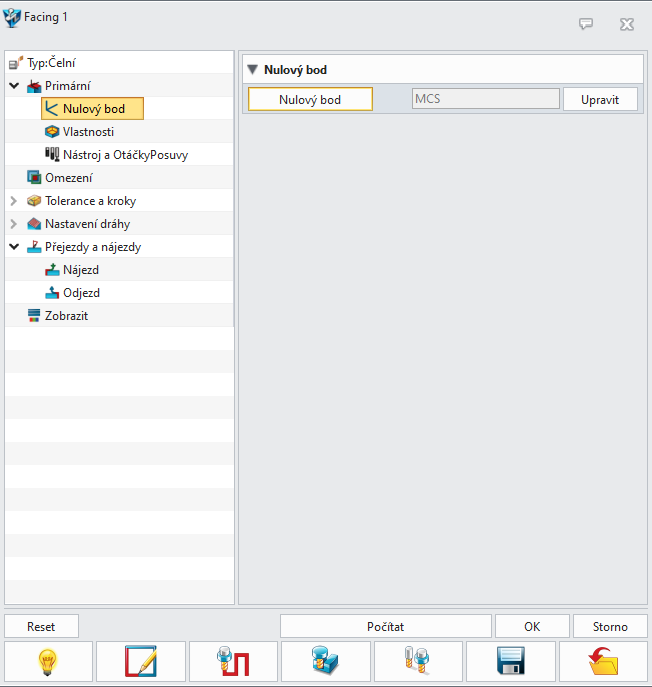Close the Facing 1 dialog
The height and width of the screenshot is (687, 652).
(x=627, y=24)
